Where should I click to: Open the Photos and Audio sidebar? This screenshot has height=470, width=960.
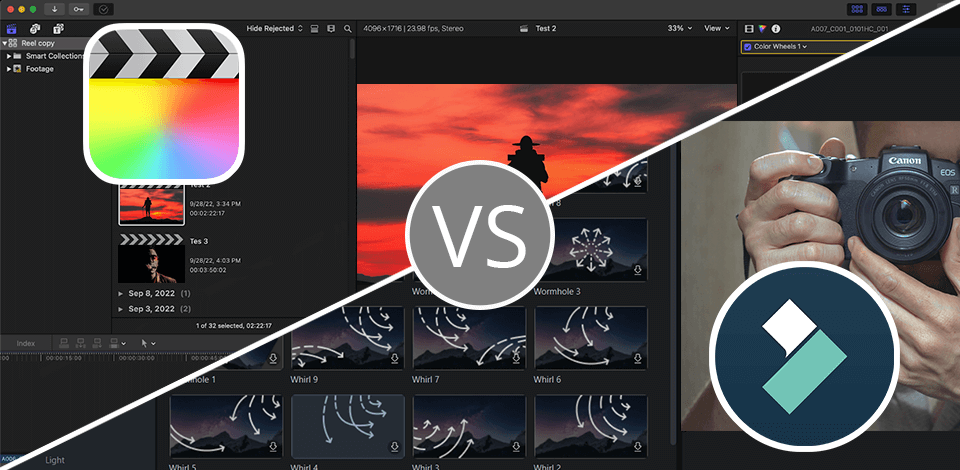pyautogui.click(x=35, y=28)
